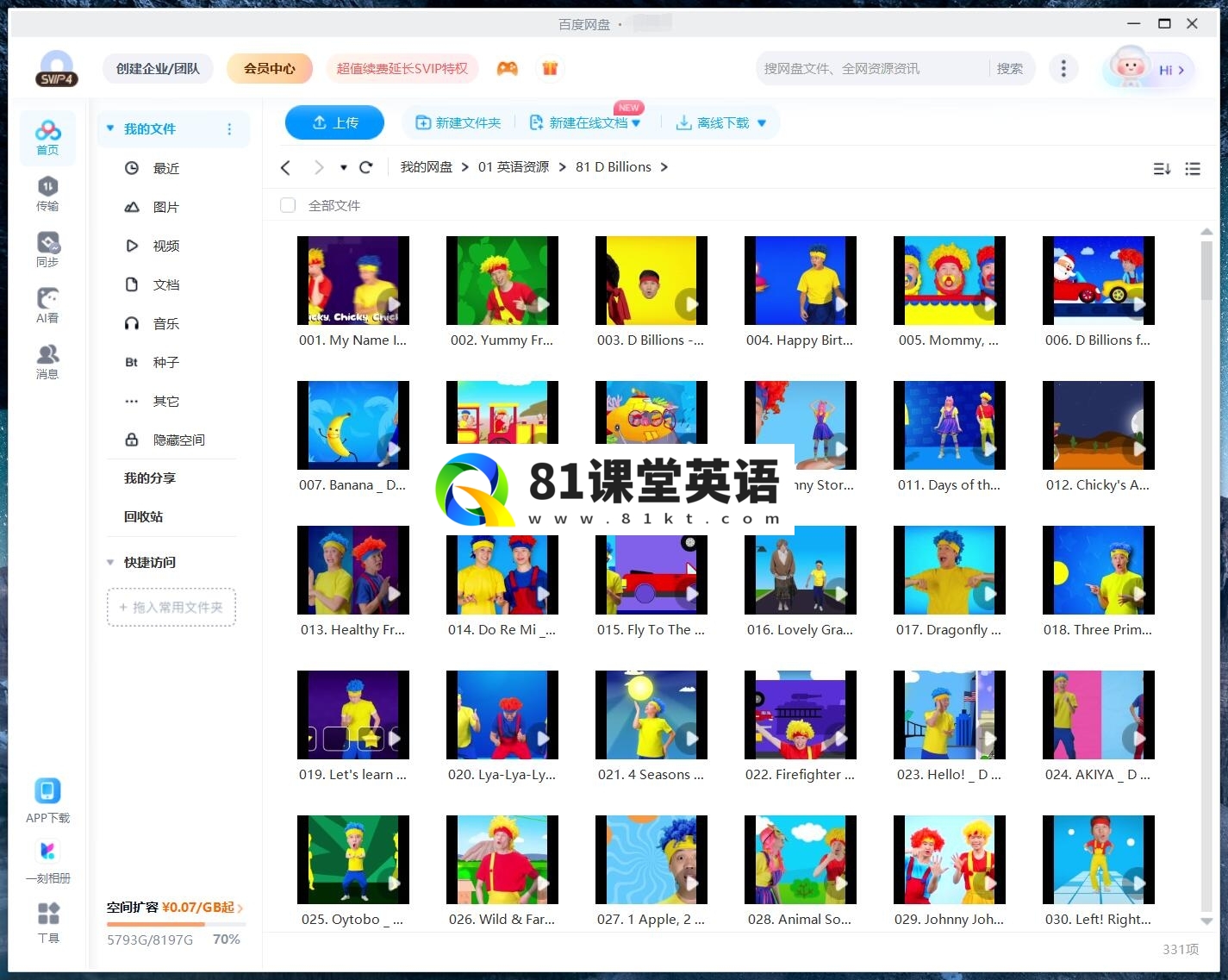Open the three-dot more options button in header
Screen dimensions: 1228x980
[1063, 68]
